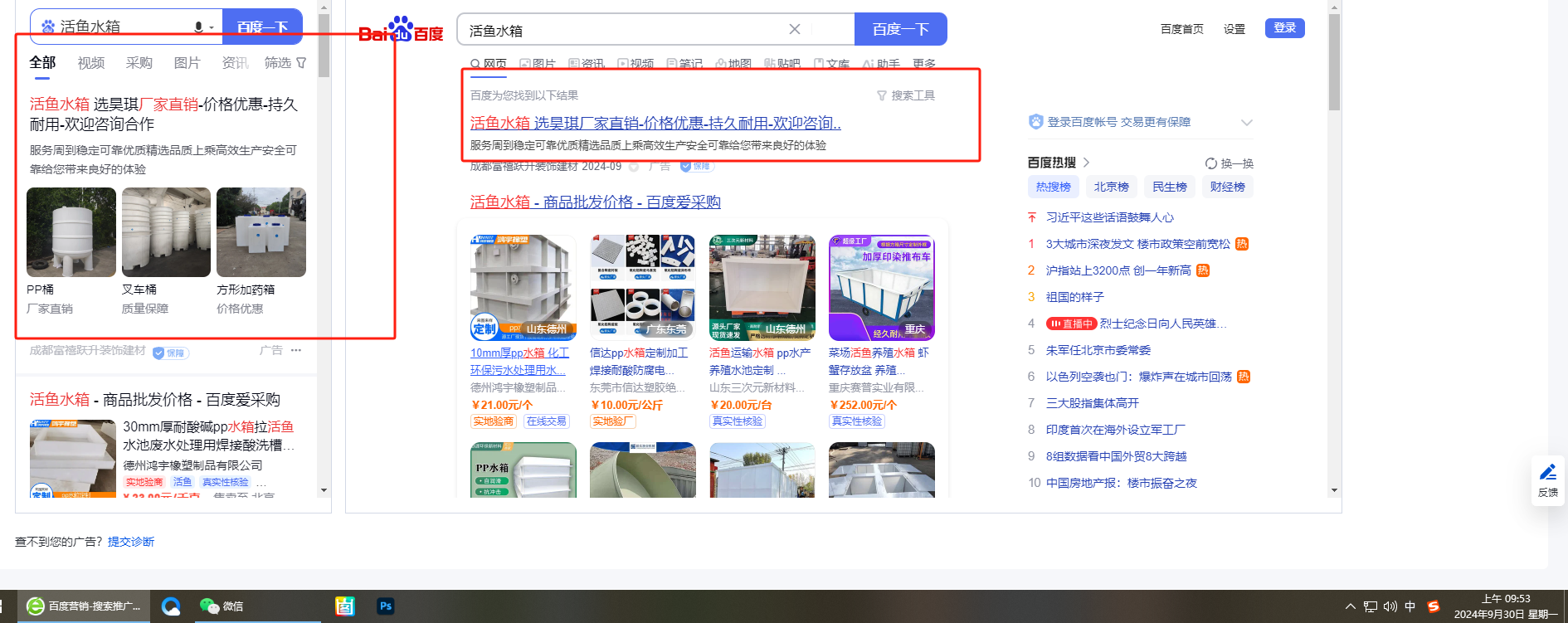Click the 热 badge beside 沪指站上3200点
This screenshot has width=1568, height=623.
pos(1203,270)
